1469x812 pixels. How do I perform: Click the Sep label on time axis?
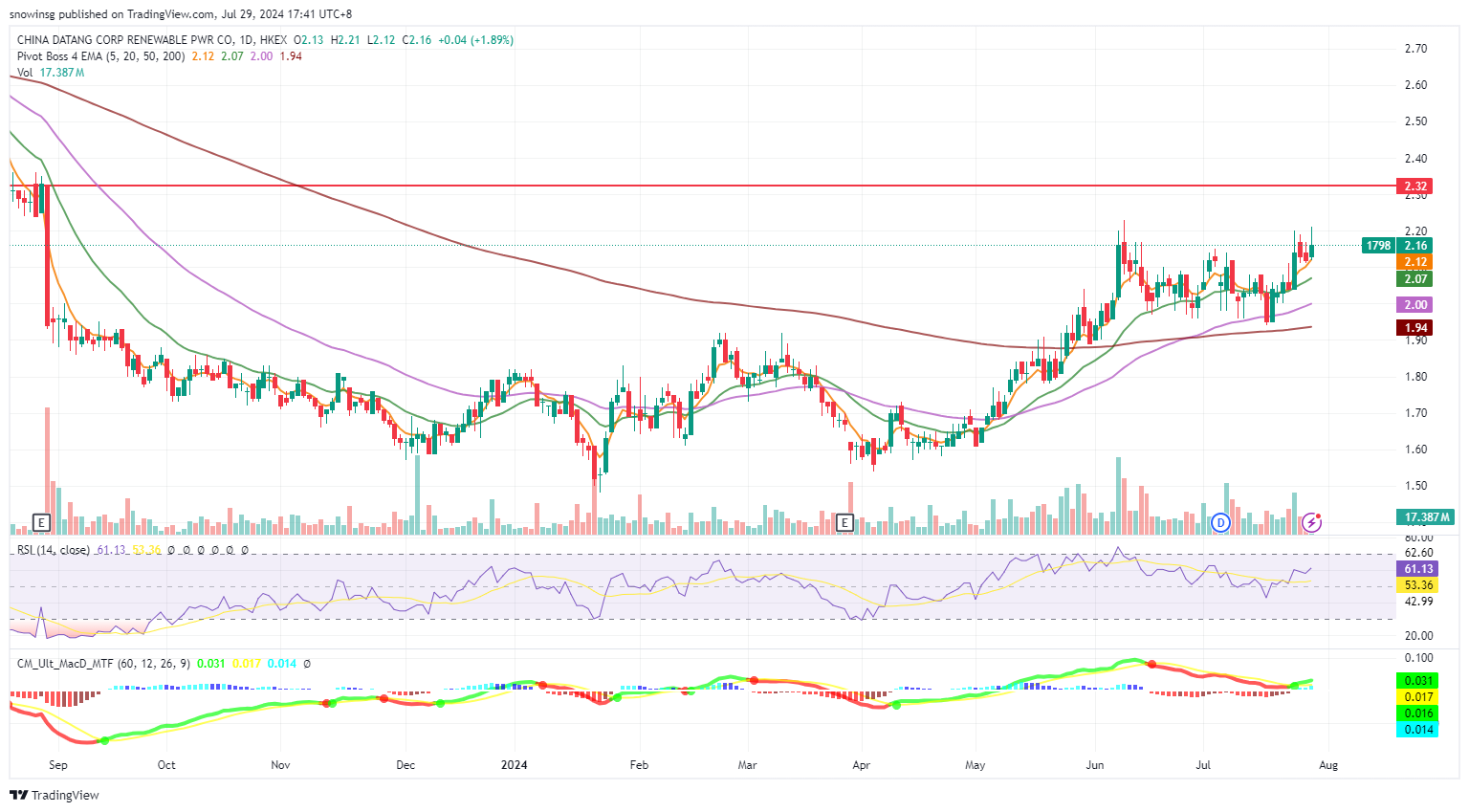[x=58, y=765]
